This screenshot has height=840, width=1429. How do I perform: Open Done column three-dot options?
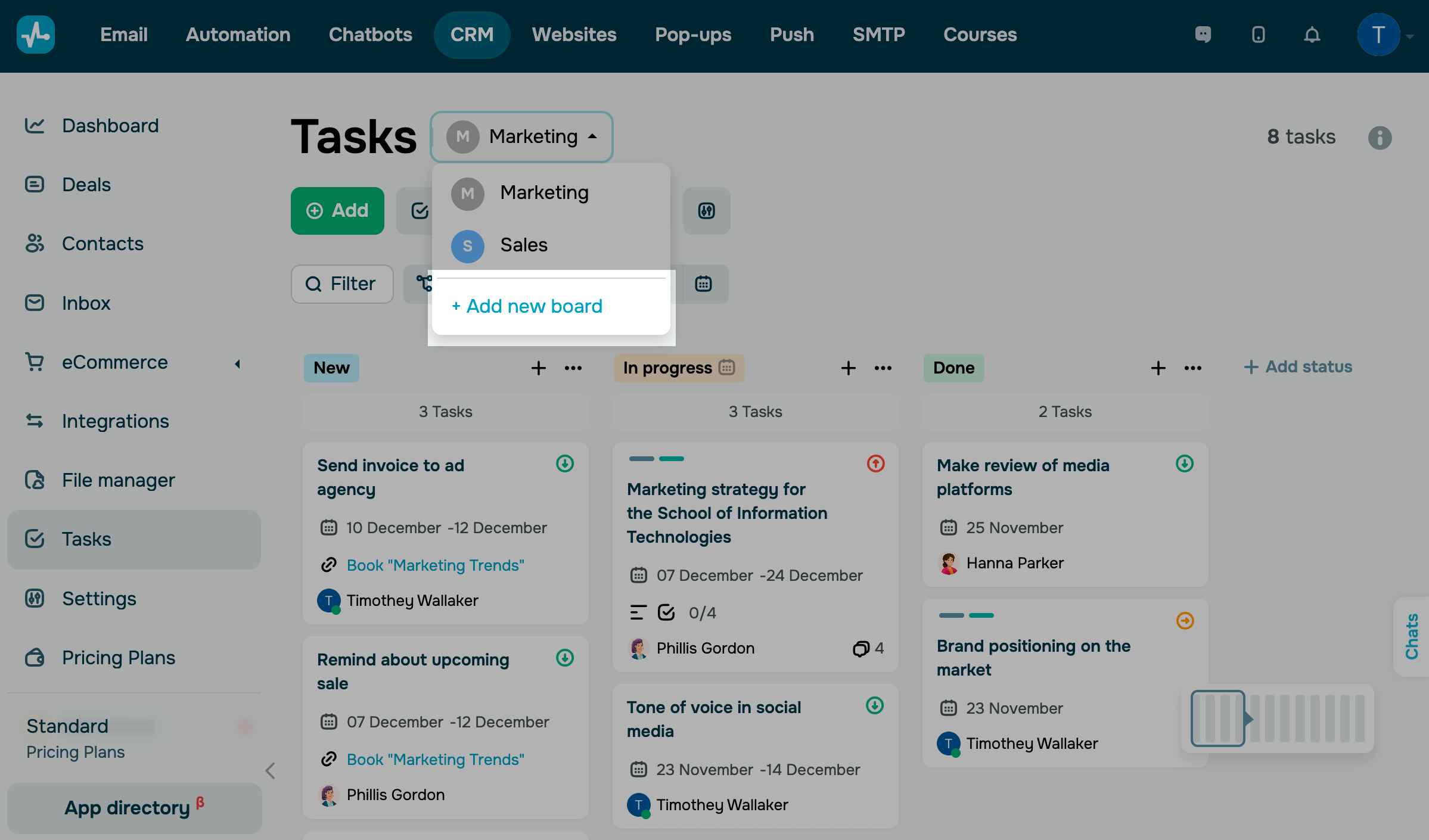1192,368
